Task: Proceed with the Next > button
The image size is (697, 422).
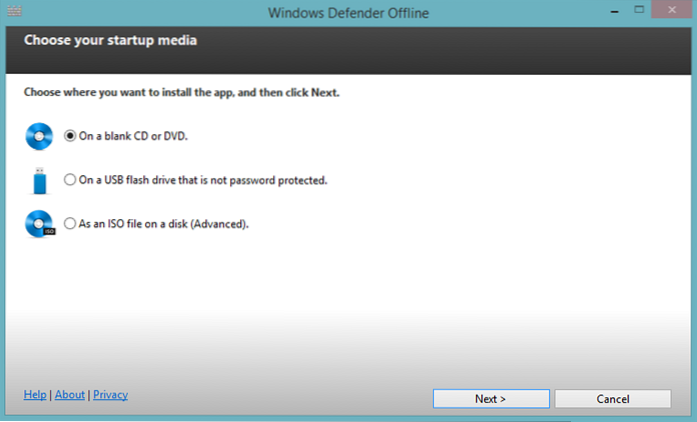Action: (x=491, y=399)
